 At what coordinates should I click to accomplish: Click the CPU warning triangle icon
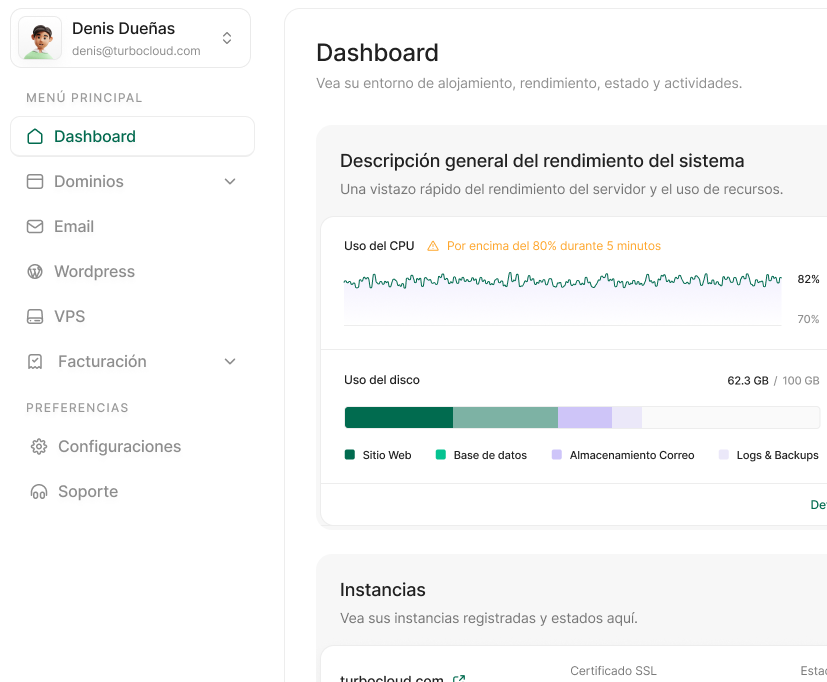coord(433,246)
